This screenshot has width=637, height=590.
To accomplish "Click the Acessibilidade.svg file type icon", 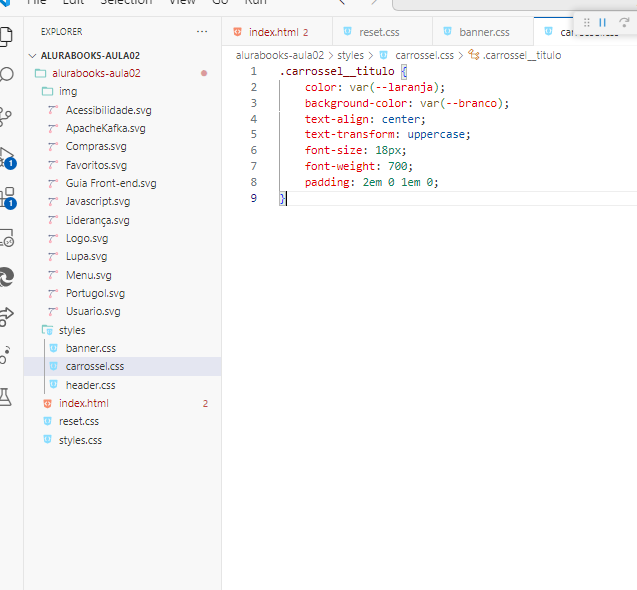I will (53, 110).
